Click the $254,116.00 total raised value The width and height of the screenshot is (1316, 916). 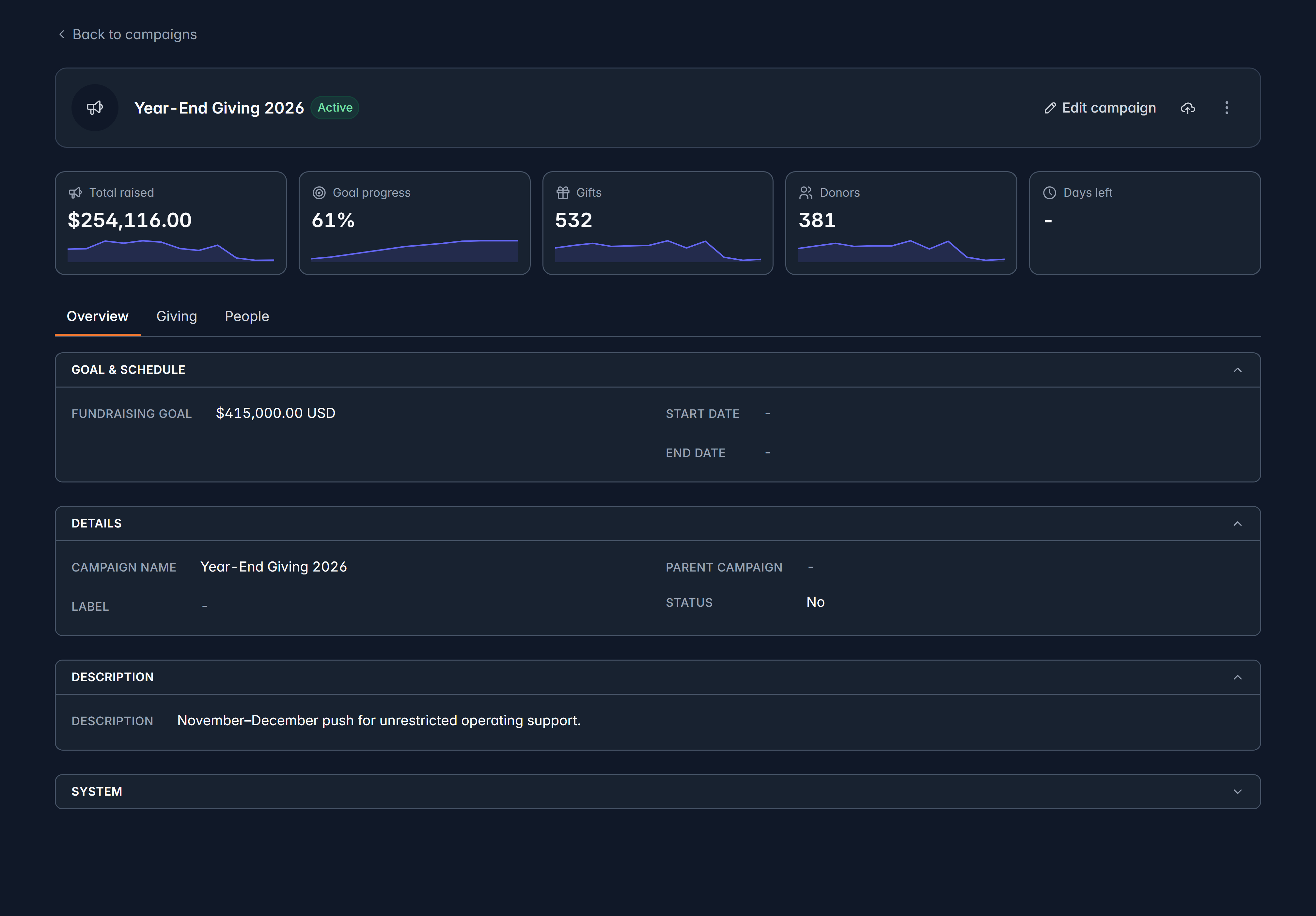[130, 221]
